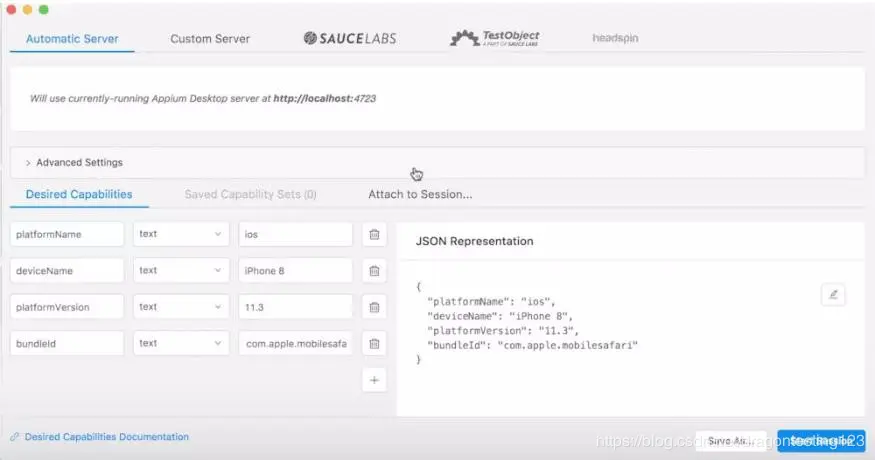875x460 pixels.
Task: Switch to the Custom Server tab
Action: pos(210,39)
